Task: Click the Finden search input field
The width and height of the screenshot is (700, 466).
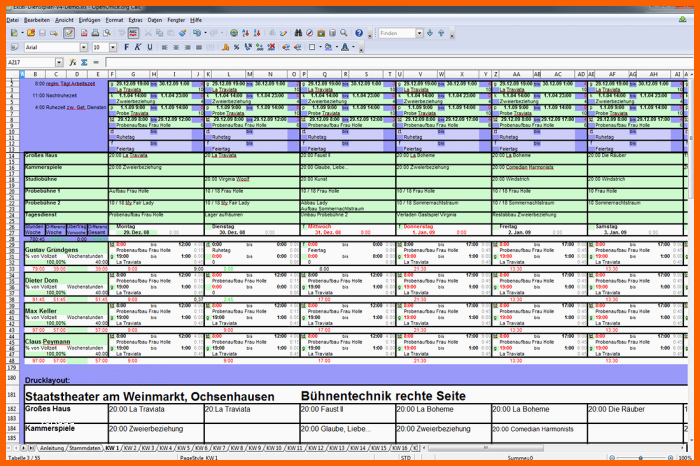Action: 398,33
